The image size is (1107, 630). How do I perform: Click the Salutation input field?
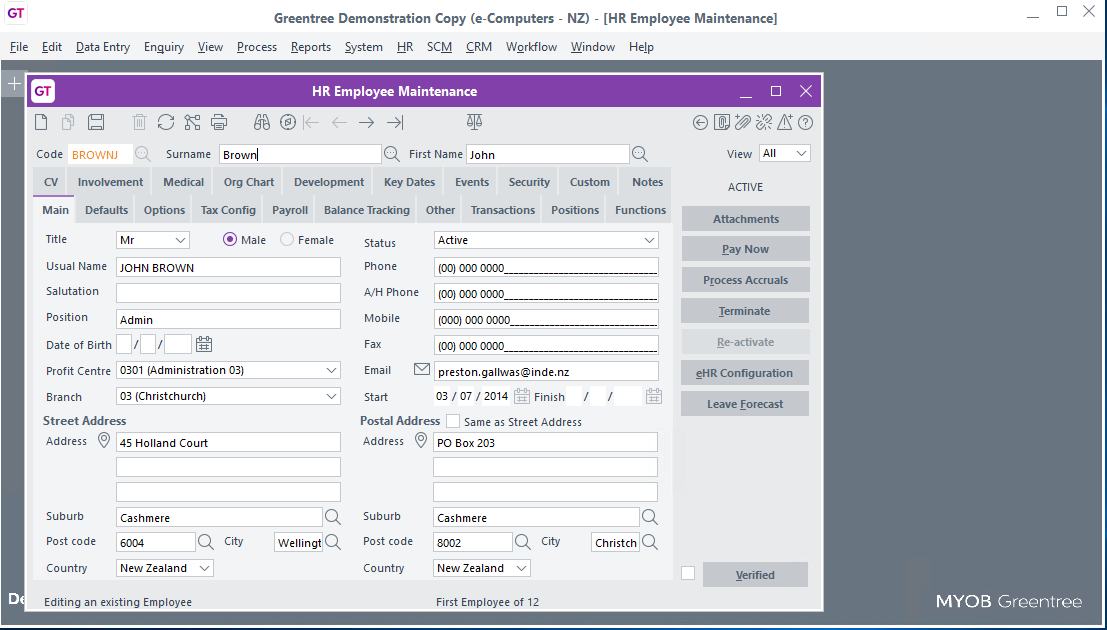click(x=228, y=292)
